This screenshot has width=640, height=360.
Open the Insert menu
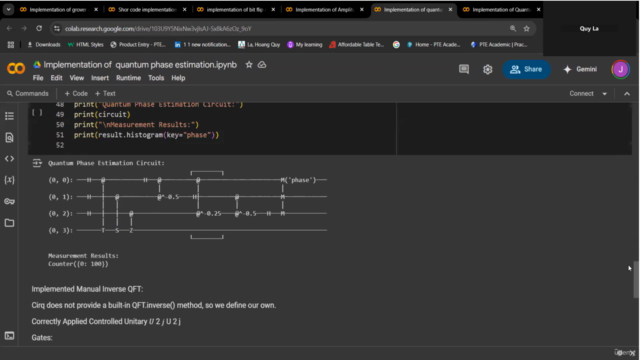(x=100, y=78)
